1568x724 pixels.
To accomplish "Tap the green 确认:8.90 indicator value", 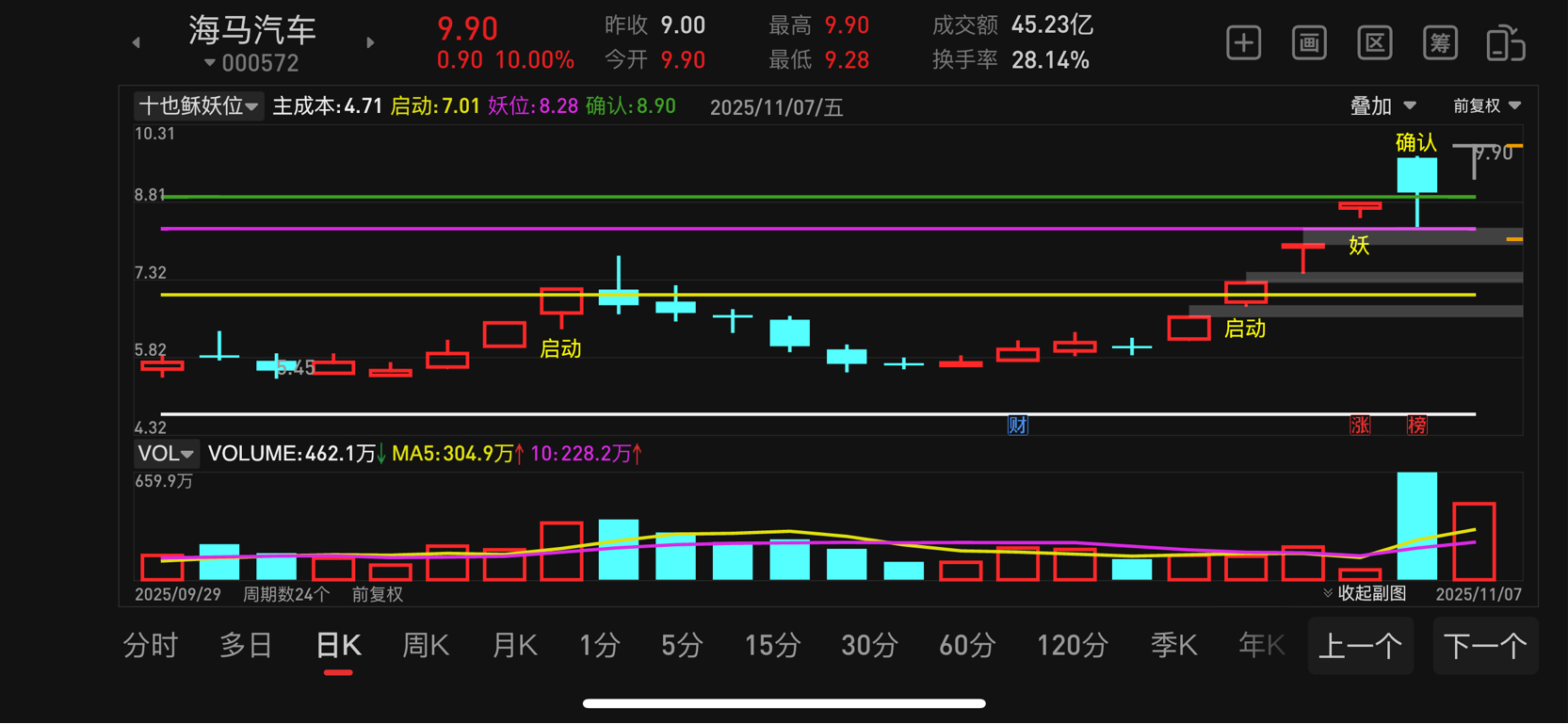I will click(631, 106).
